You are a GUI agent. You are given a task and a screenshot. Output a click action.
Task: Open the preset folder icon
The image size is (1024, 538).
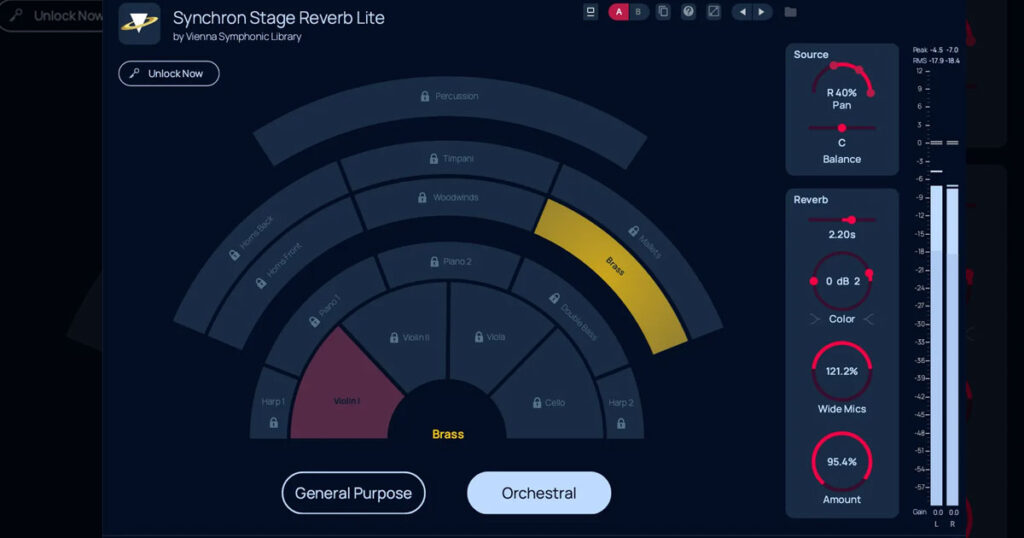click(x=790, y=12)
